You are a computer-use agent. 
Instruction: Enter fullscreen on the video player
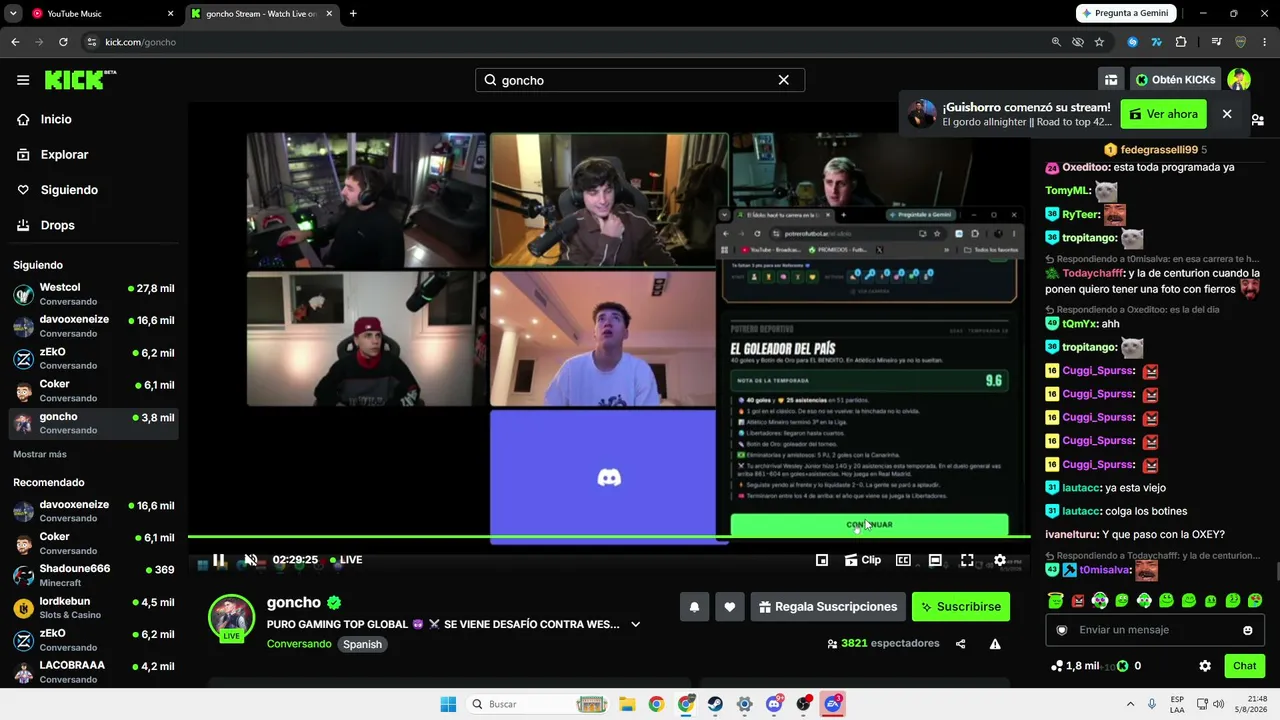pos(967,560)
